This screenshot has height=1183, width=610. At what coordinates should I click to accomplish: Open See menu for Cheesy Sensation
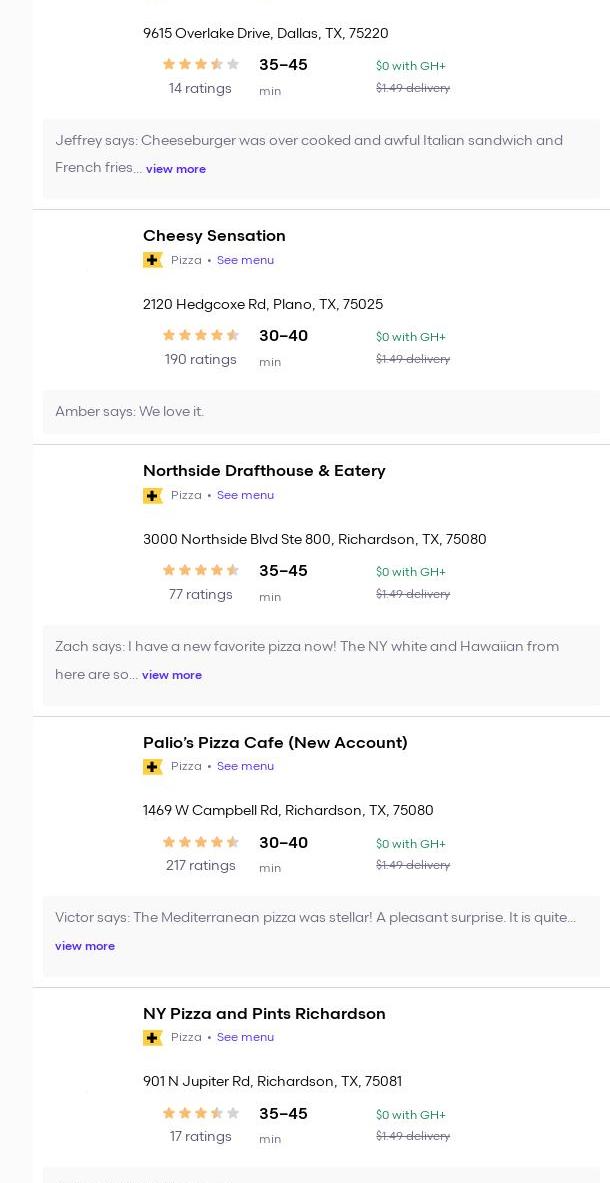(x=245, y=260)
